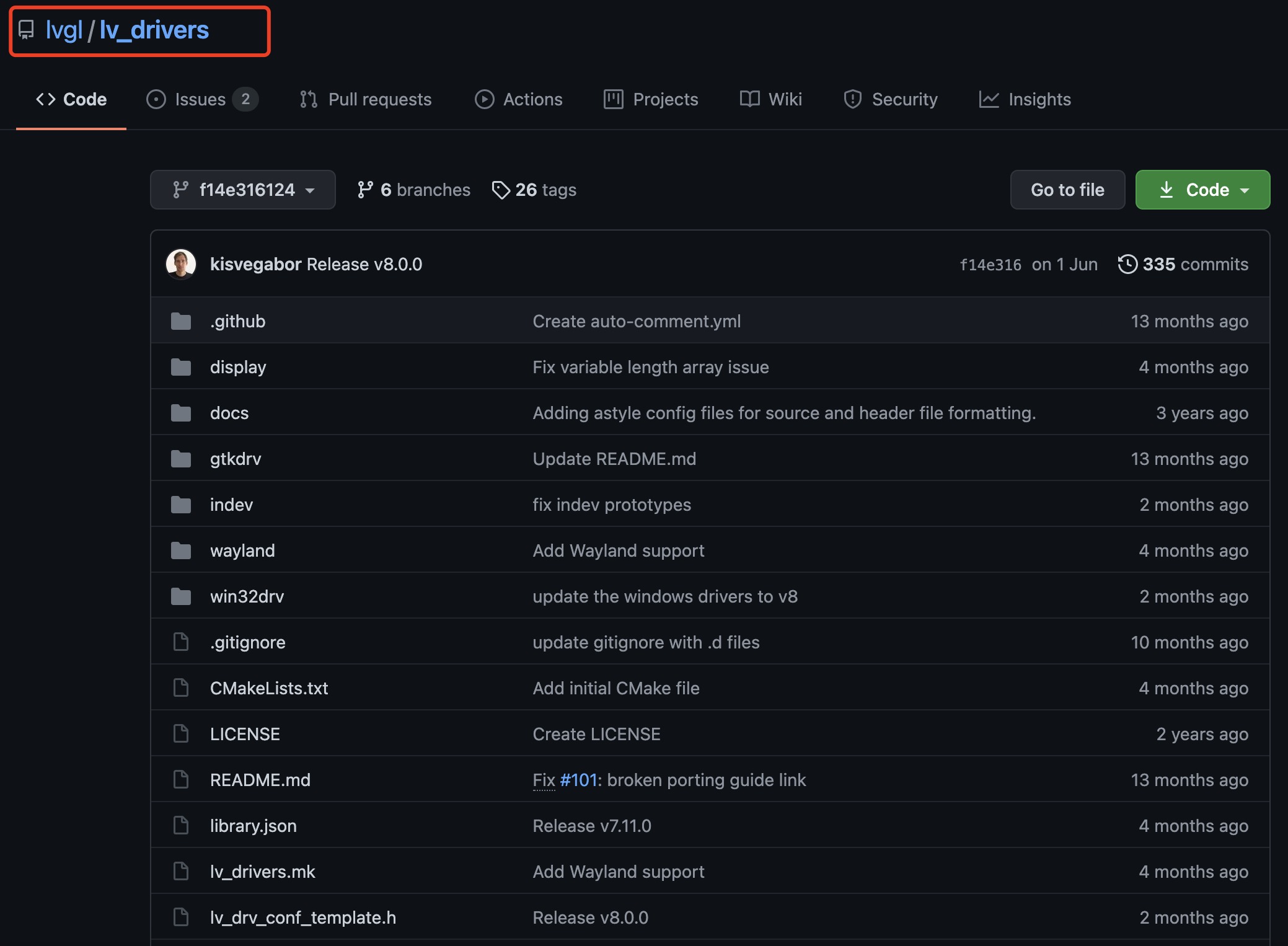Screen dimensions: 1288x946
Task: Click the file icon for library.json
Action: coord(181,826)
